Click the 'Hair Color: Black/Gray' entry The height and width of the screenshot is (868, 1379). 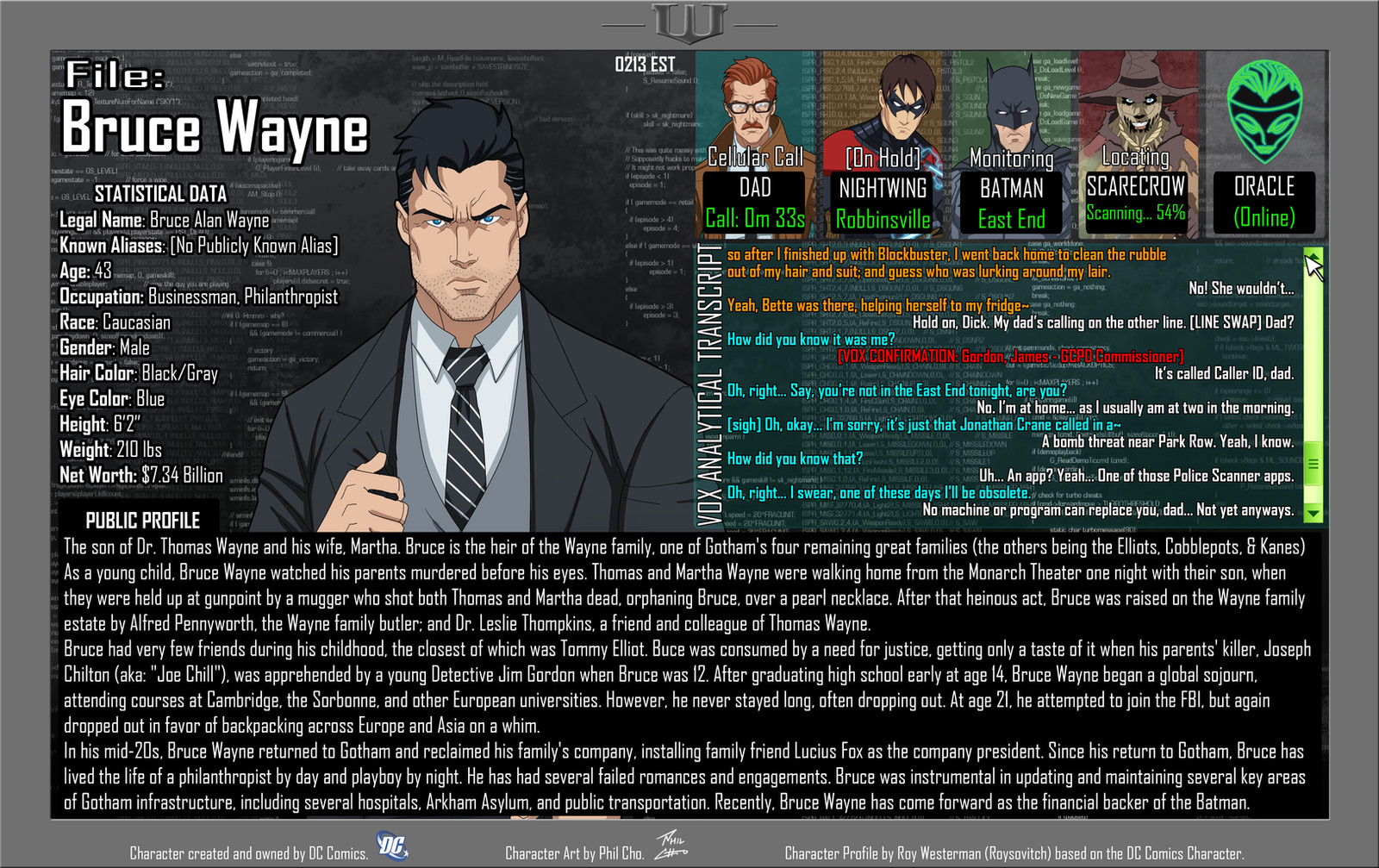(x=139, y=373)
